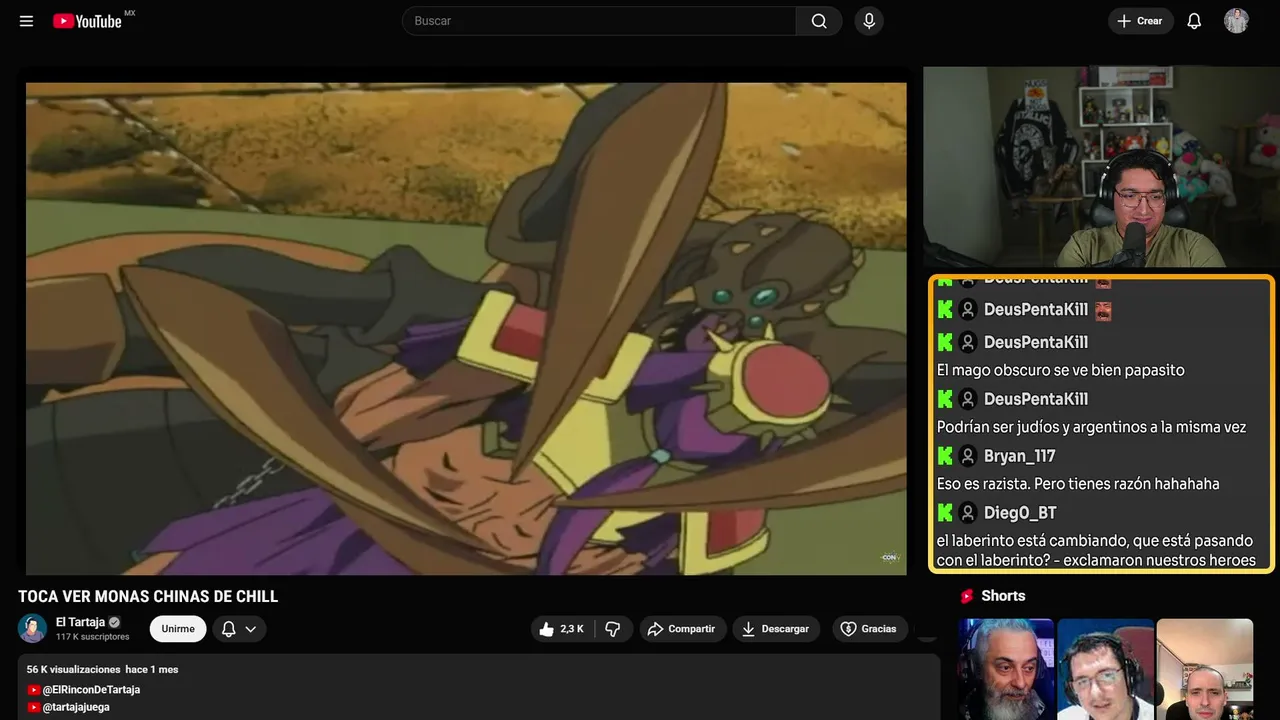Screen dimensions: 1280x720
Task: Open the YouTube guide hamburger menu
Action: (27, 21)
